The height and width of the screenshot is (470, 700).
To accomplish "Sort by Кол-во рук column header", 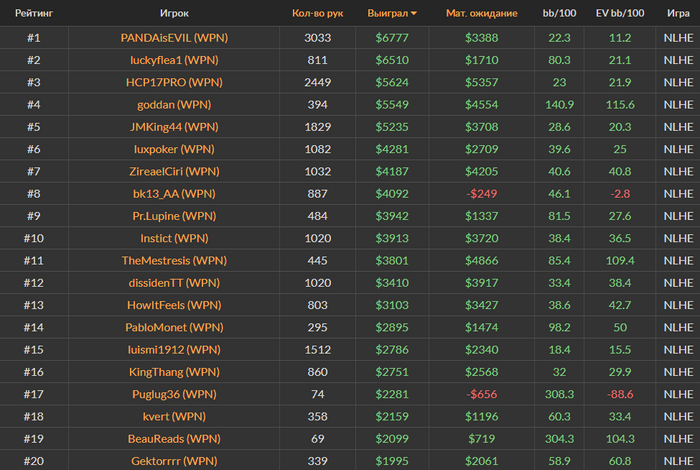I will (317, 13).
